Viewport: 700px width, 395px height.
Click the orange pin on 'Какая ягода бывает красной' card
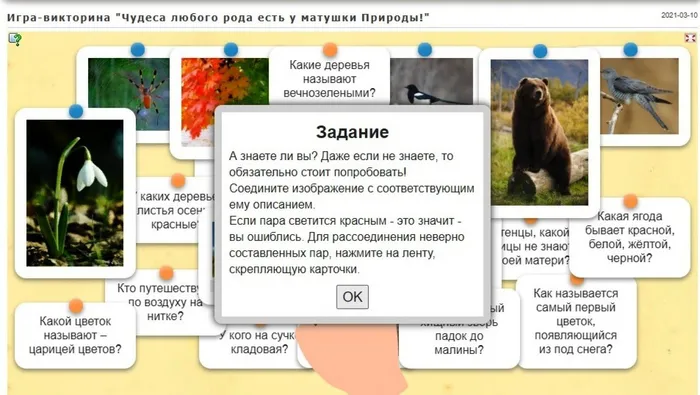point(630,201)
